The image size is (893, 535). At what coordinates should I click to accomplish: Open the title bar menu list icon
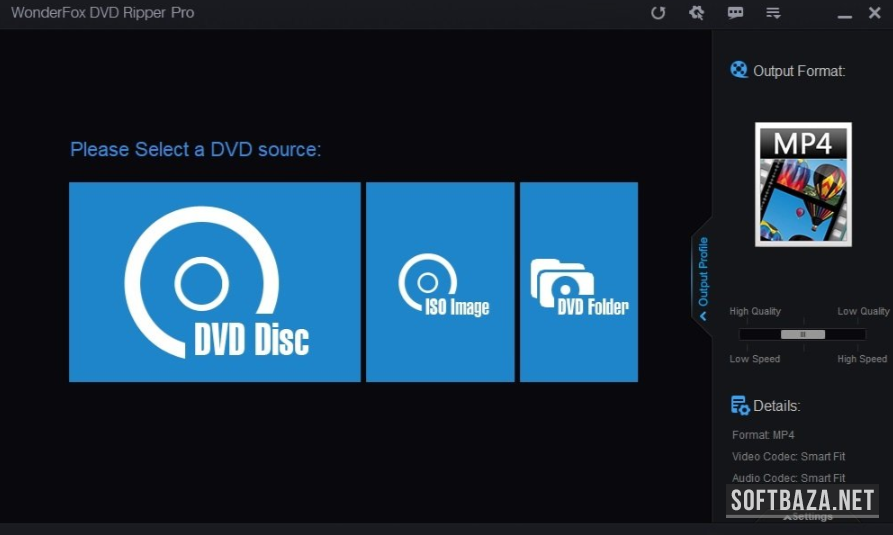(x=773, y=13)
